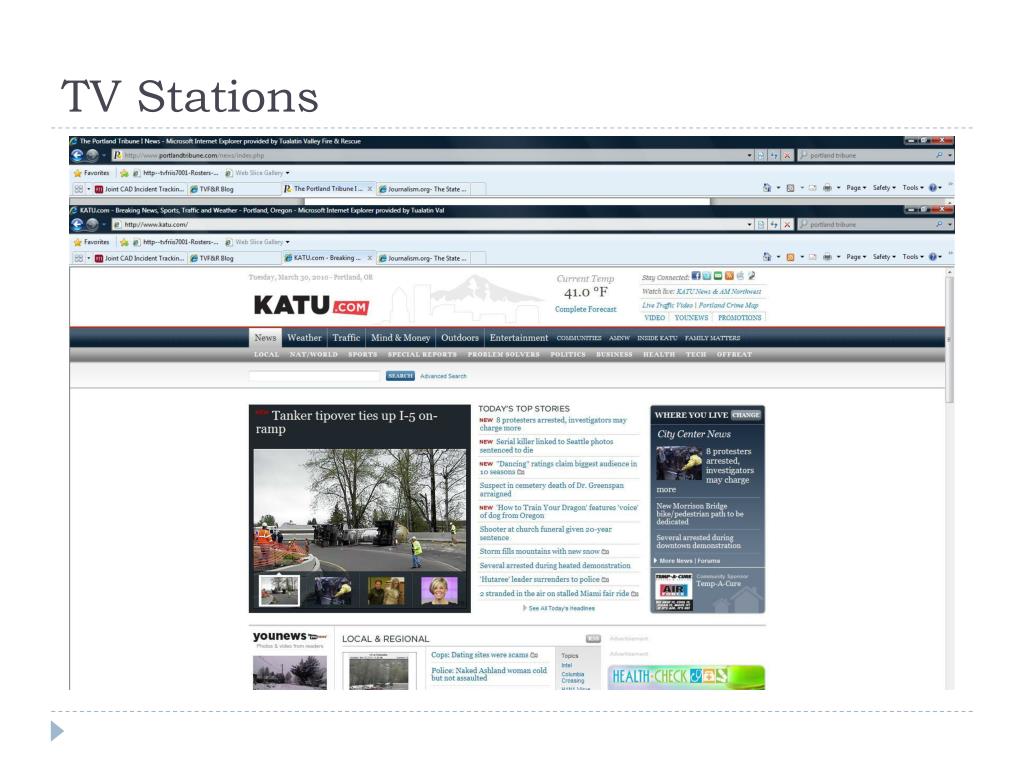Open Page dropdown in KATU window
Screen dimensions: 1024x768
[856, 257]
